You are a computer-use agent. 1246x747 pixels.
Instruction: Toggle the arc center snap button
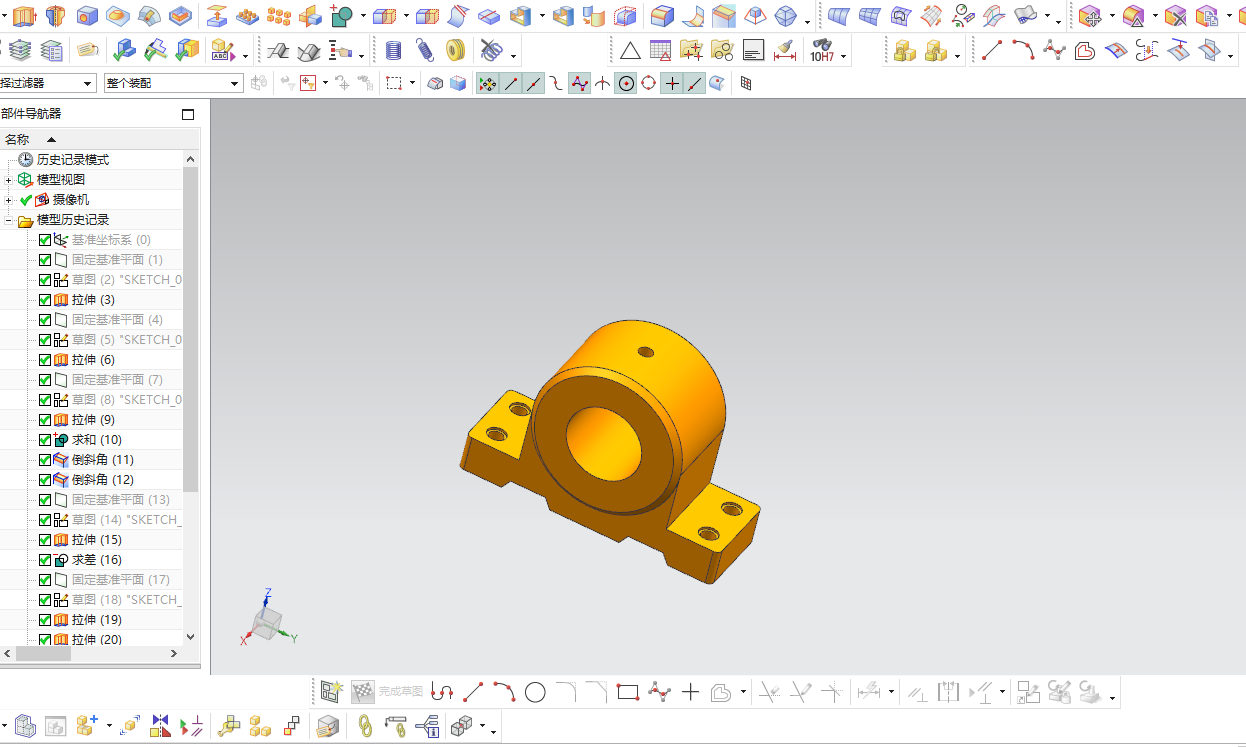coord(626,84)
